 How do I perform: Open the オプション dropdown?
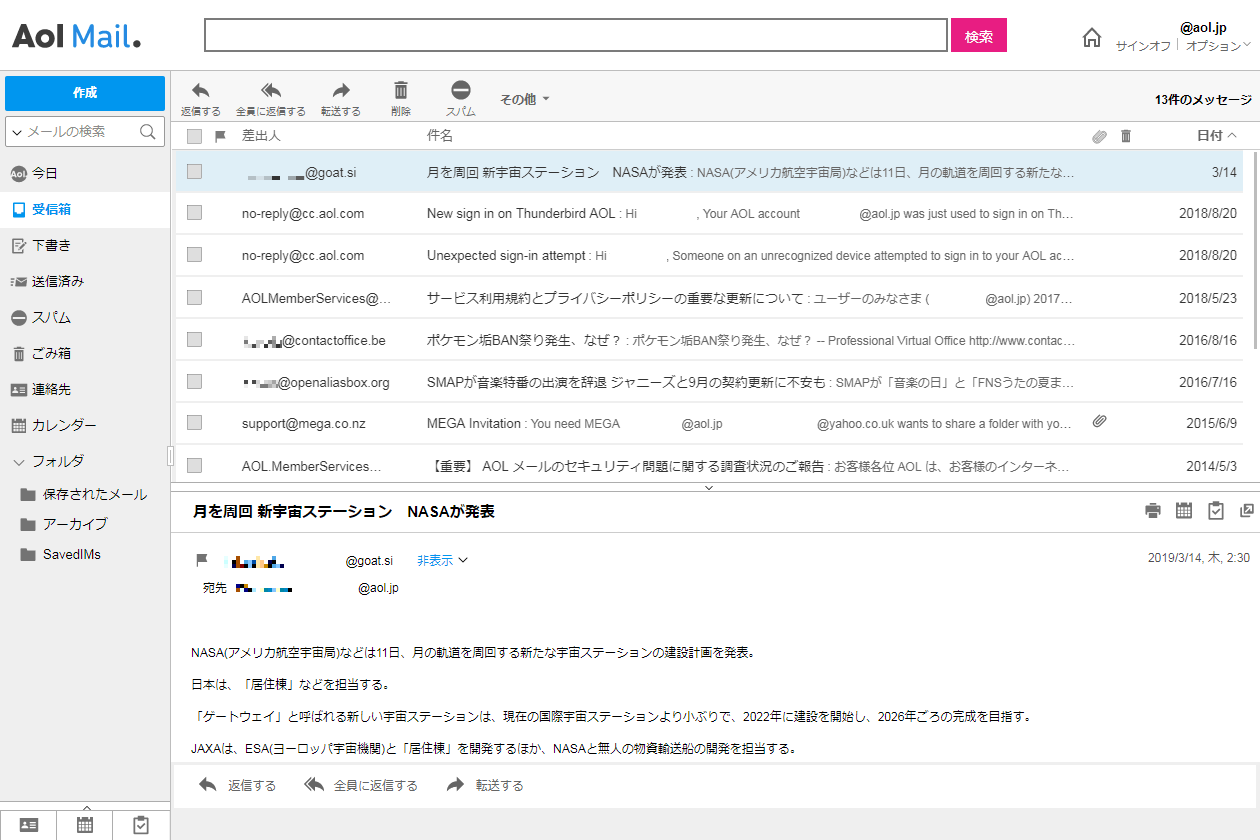[x=1218, y=46]
